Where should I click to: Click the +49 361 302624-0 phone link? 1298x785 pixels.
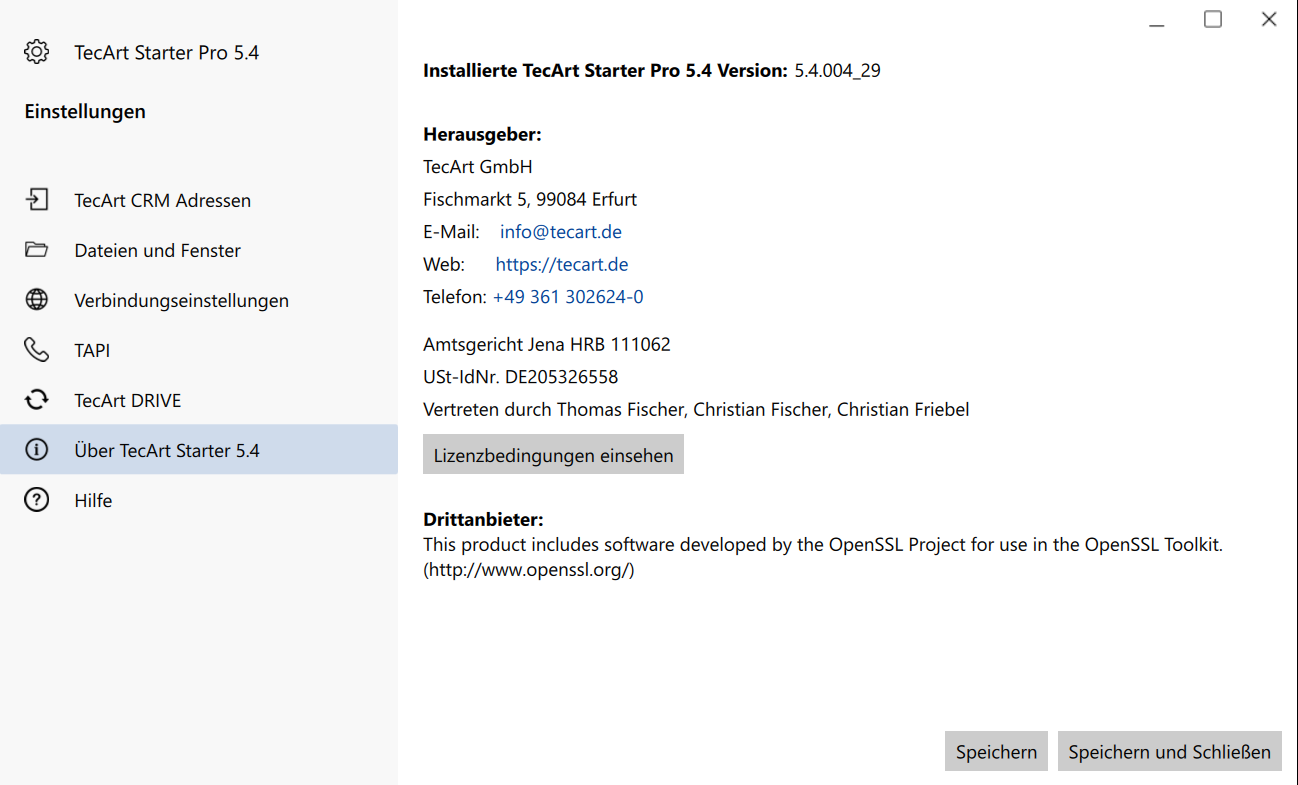point(568,297)
